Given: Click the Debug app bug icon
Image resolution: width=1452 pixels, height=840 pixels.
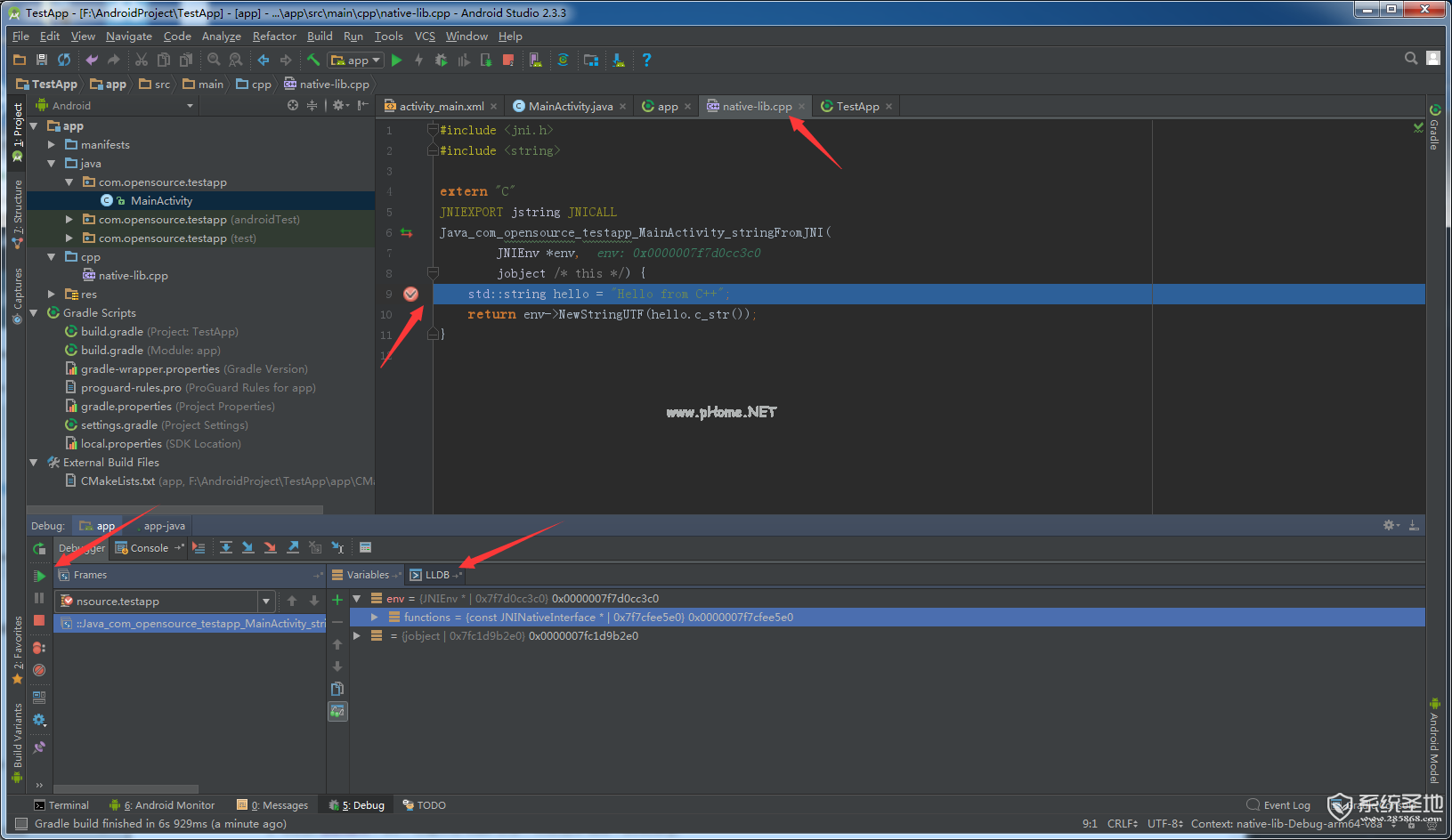Looking at the screenshot, I should click(x=441, y=60).
